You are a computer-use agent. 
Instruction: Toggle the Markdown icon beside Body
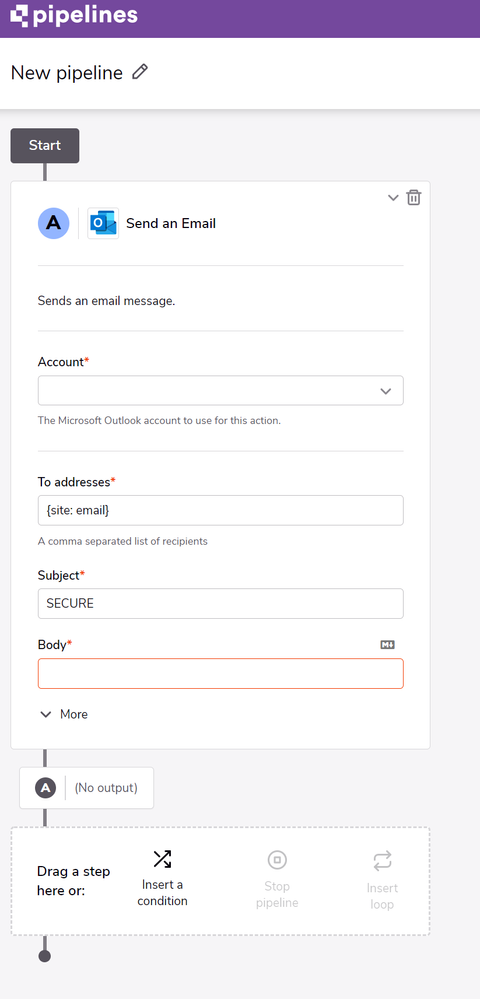pos(388,645)
